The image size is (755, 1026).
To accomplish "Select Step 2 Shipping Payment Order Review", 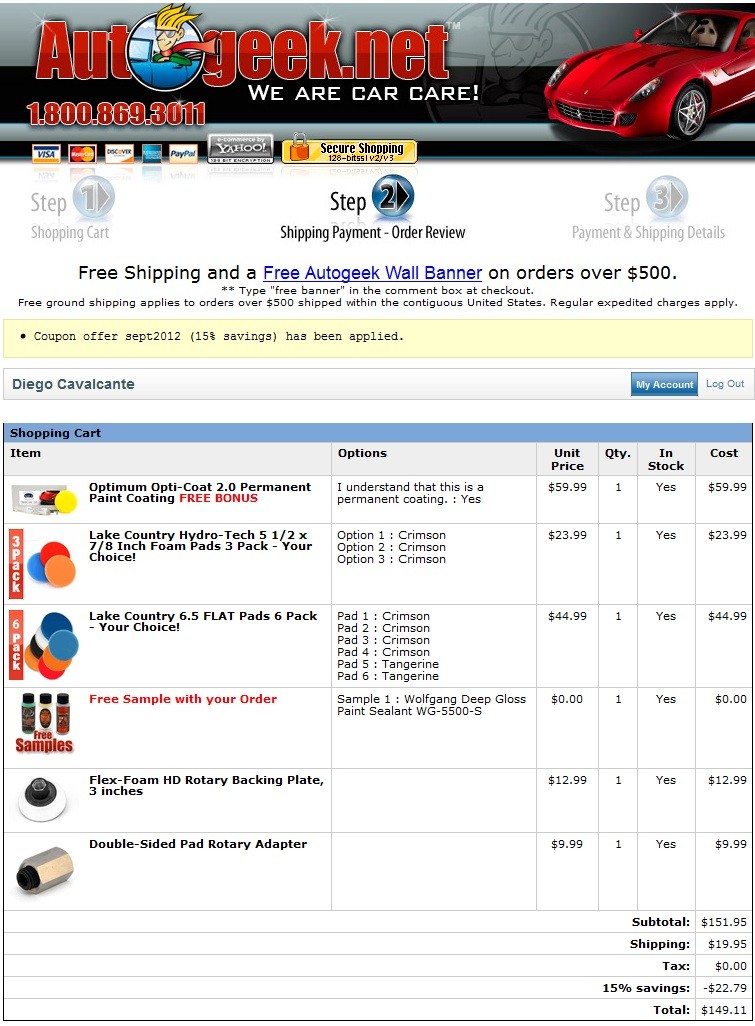I will click(x=372, y=209).
